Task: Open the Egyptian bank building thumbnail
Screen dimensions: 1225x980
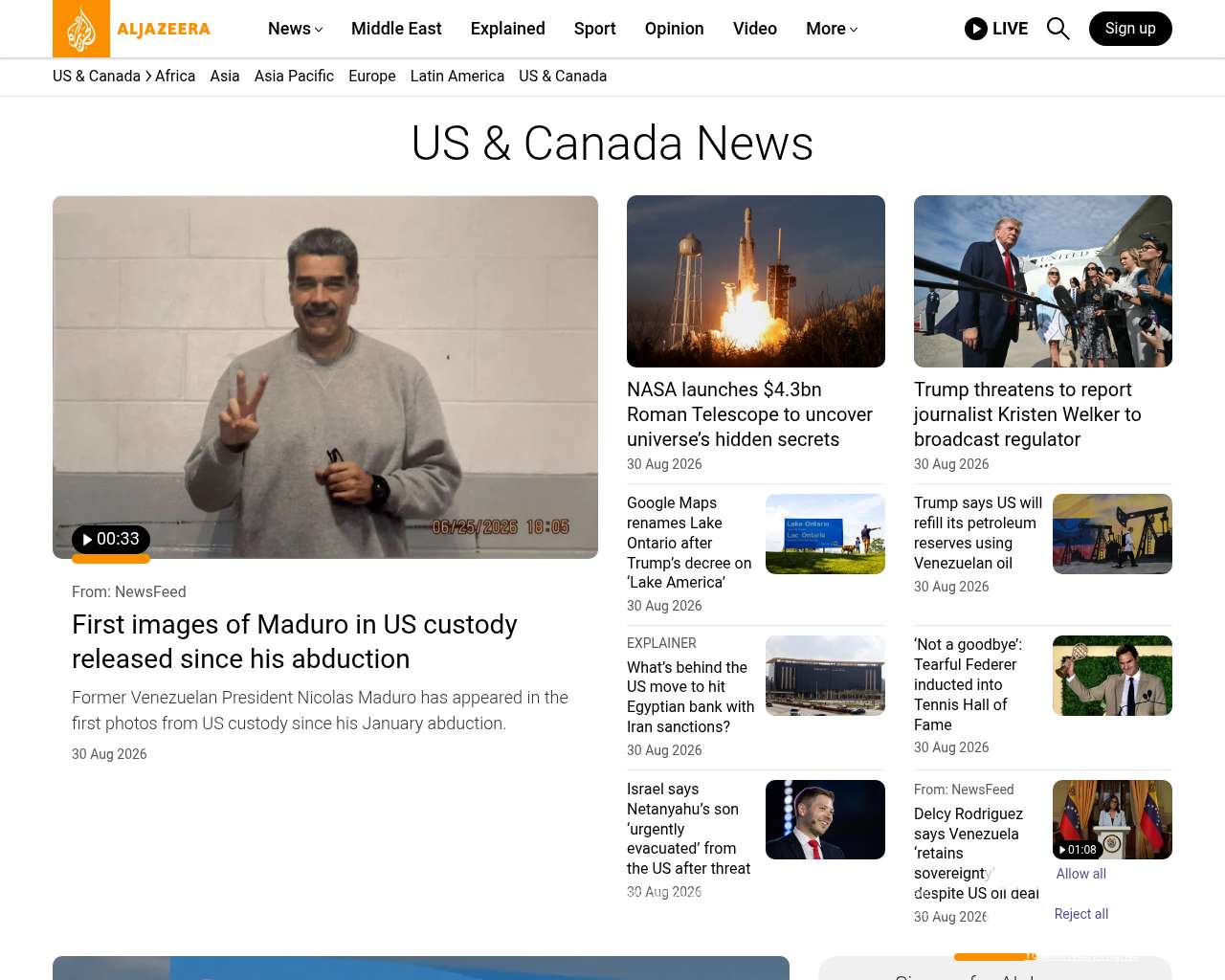Action: point(825,676)
